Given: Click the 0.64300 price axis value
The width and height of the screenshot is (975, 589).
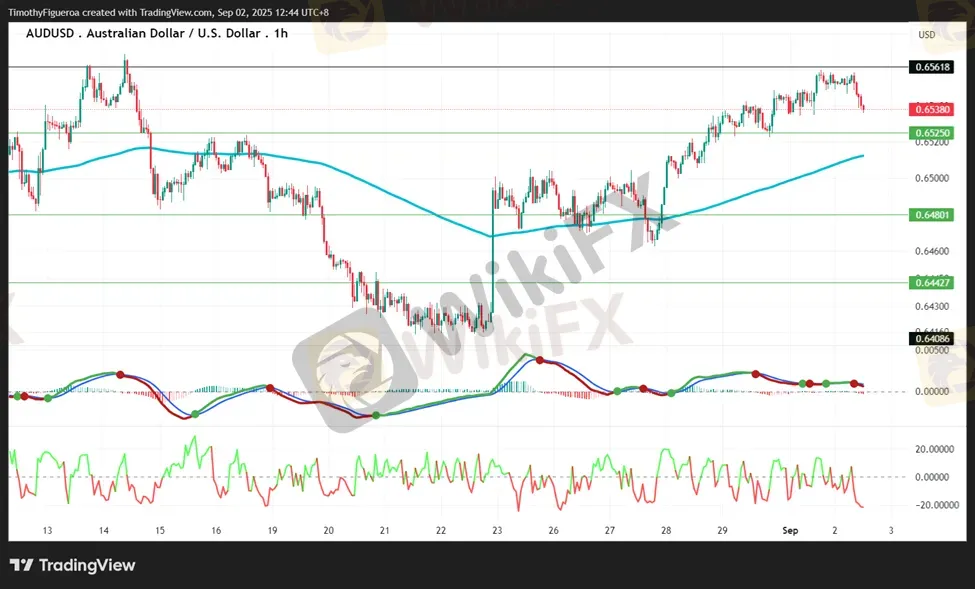Looking at the screenshot, I should tap(932, 307).
